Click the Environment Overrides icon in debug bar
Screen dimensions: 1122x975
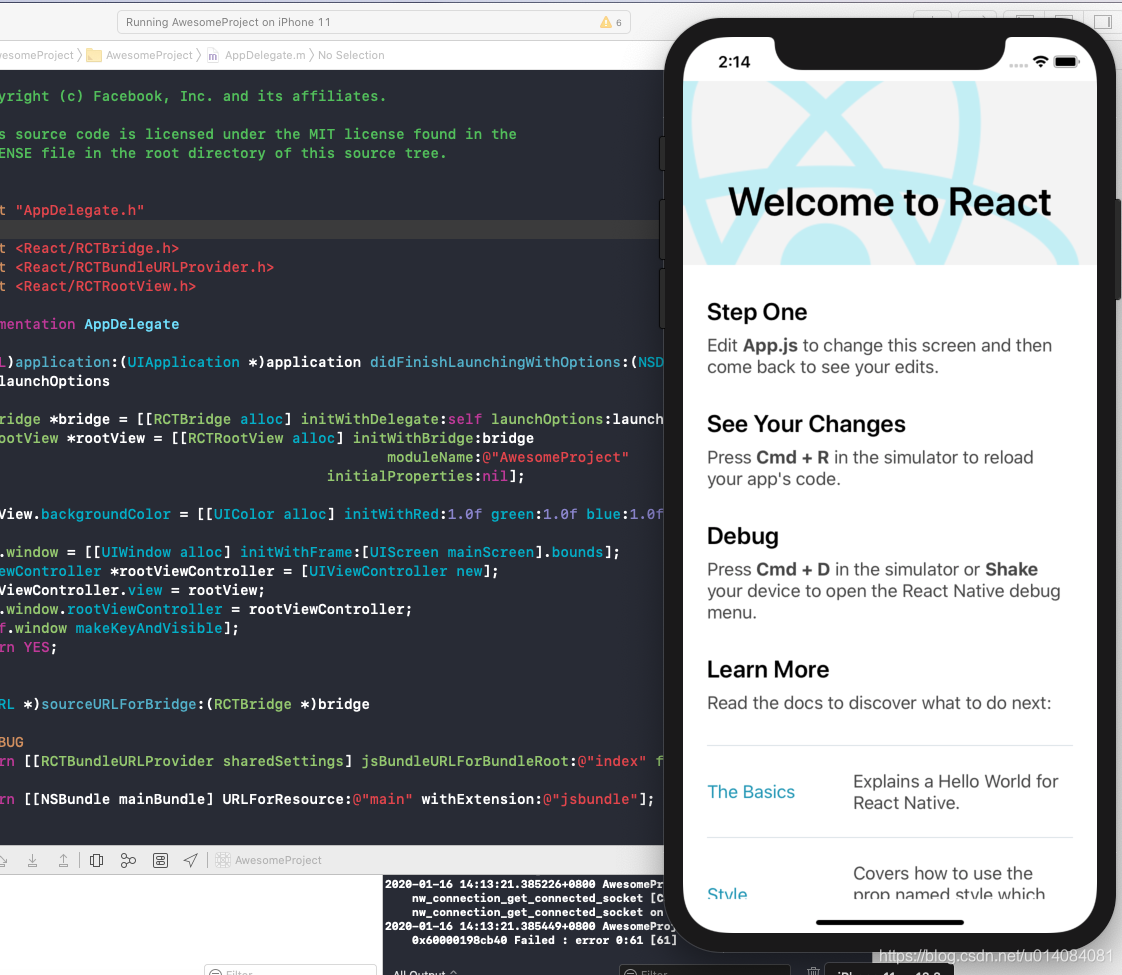click(x=160, y=860)
